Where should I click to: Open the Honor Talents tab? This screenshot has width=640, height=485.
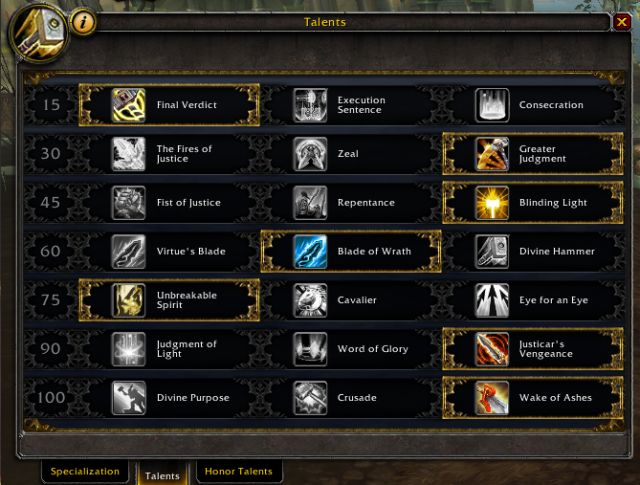pos(239,472)
